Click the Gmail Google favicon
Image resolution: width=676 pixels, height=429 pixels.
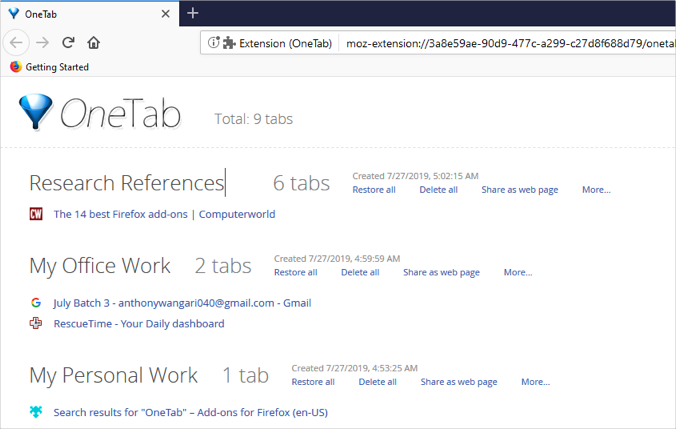tap(36, 303)
